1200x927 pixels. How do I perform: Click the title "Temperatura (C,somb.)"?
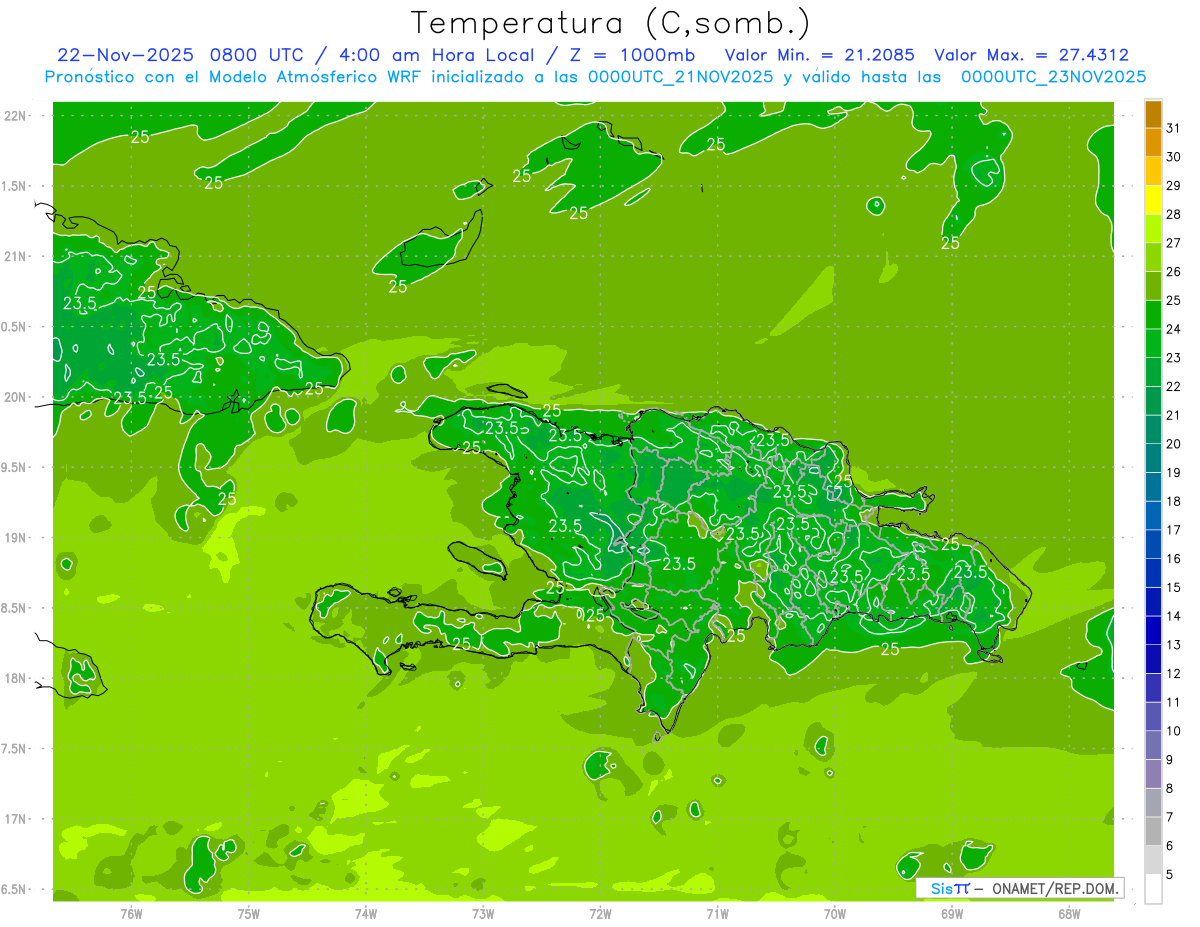611,24
